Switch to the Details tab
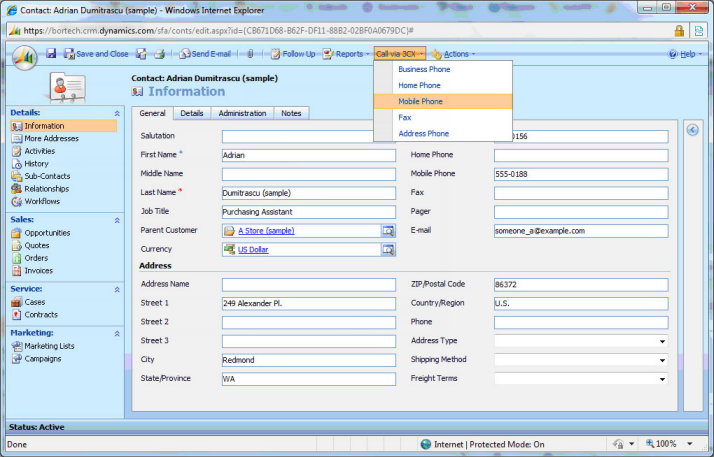This screenshot has height=457, width=714. tap(192, 113)
